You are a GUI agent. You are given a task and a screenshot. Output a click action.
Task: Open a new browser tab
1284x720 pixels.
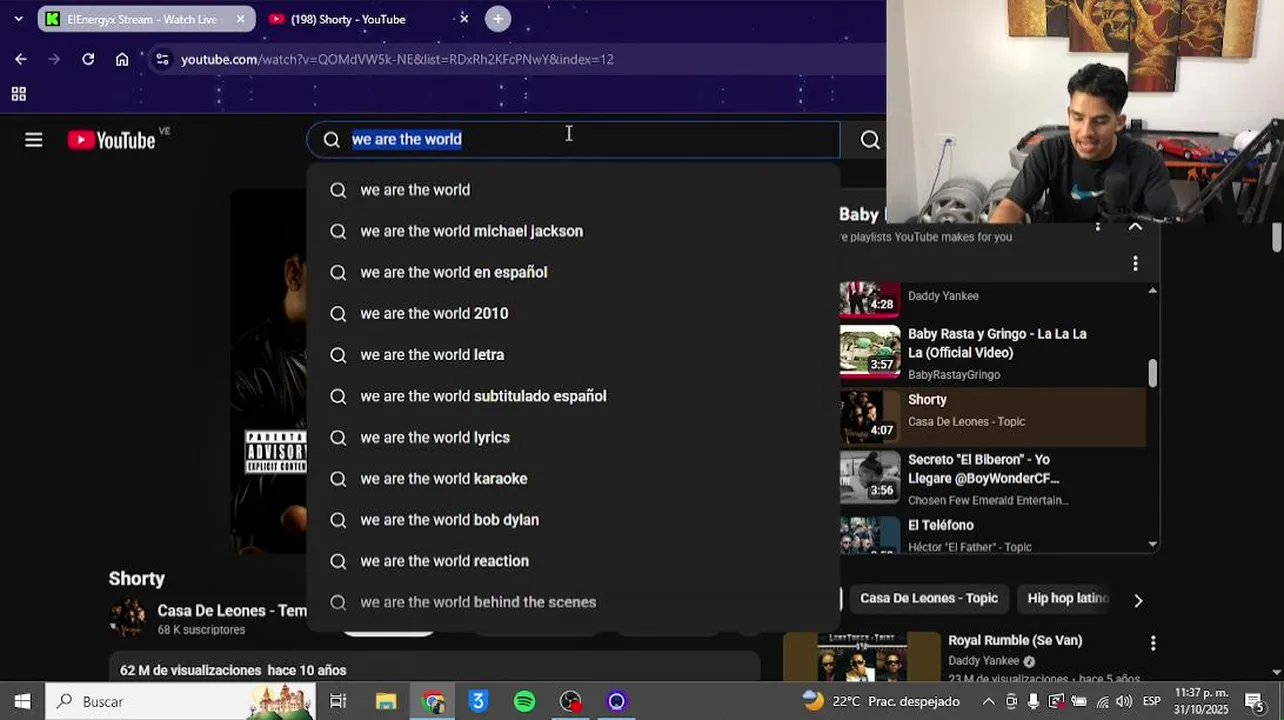pyautogui.click(x=498, y=19)
